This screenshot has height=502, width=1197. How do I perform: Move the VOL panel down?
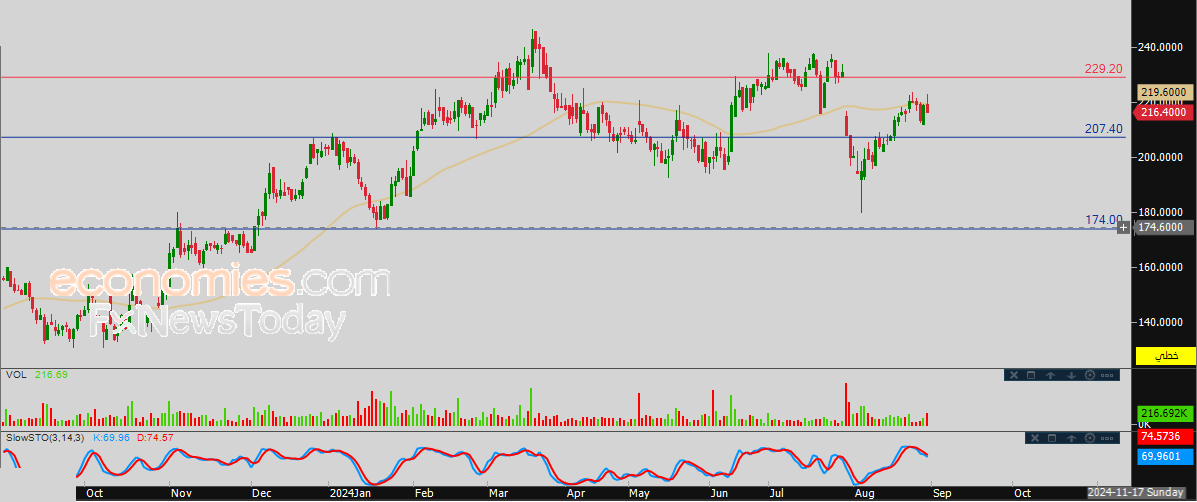coord(1072,375)
